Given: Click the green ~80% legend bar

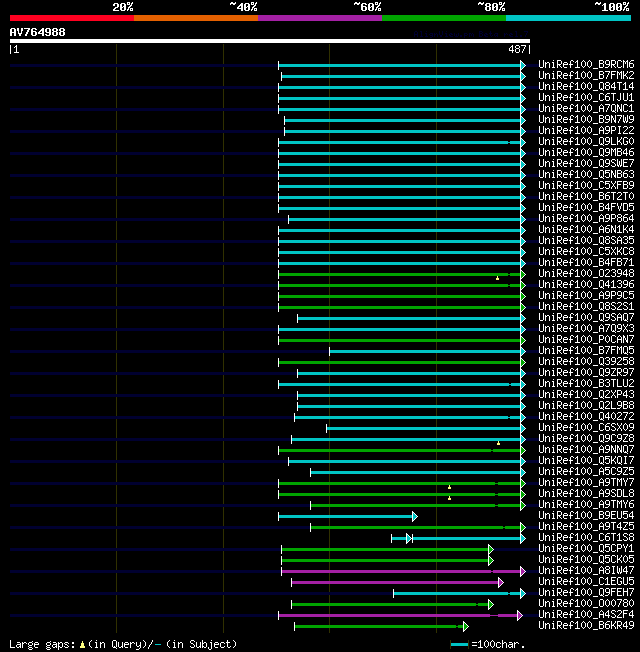Looking at the screenshot, I should point(444,18).
